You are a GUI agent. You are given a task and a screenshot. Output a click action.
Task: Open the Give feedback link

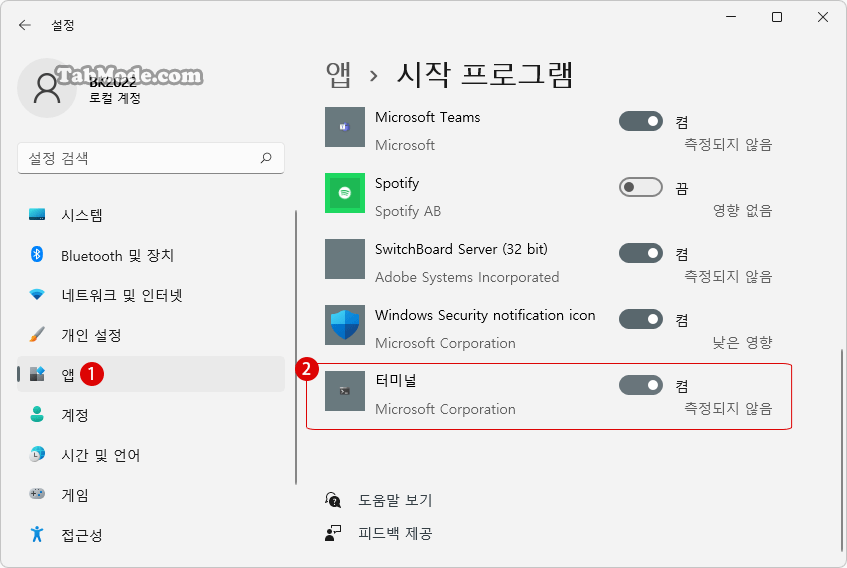coord(395,533)
